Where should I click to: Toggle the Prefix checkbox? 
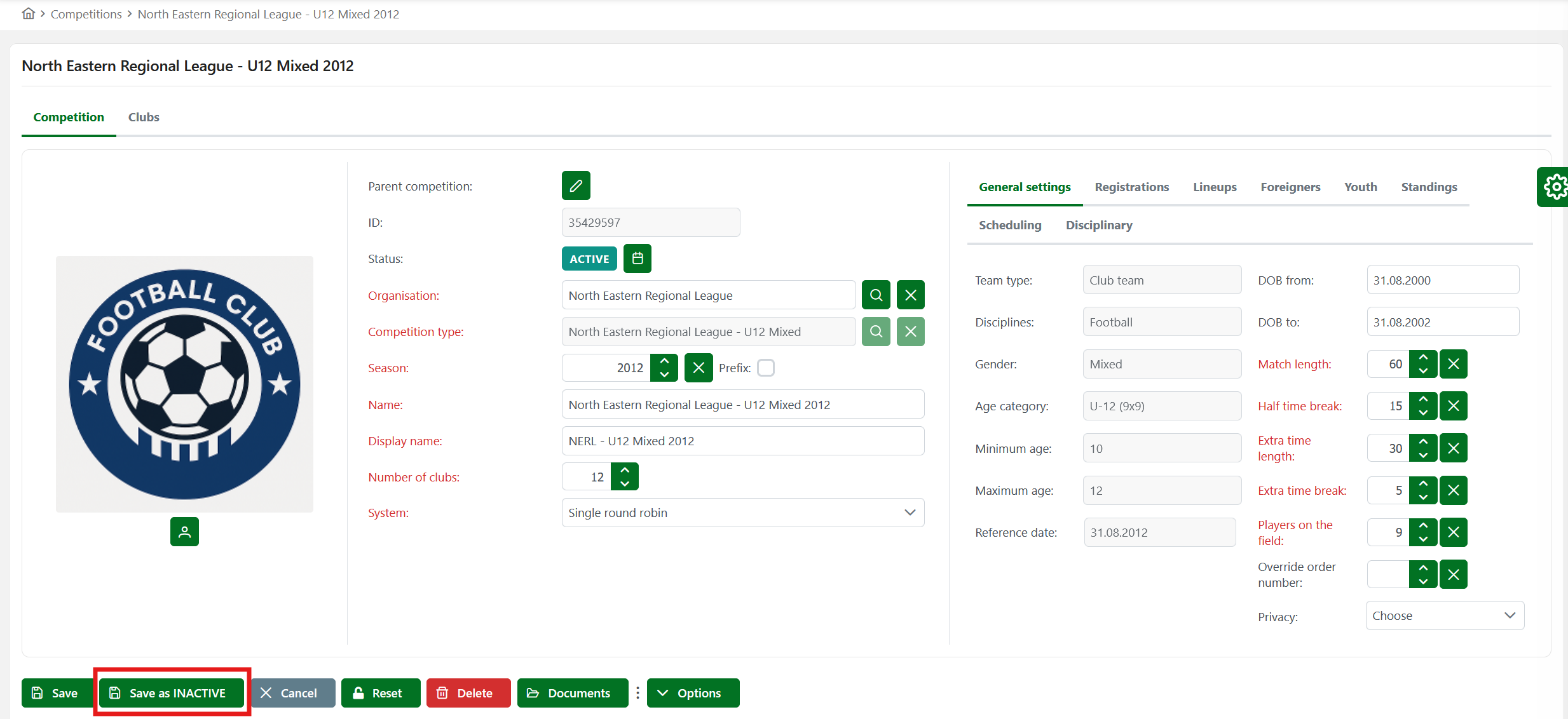(766, 368)
